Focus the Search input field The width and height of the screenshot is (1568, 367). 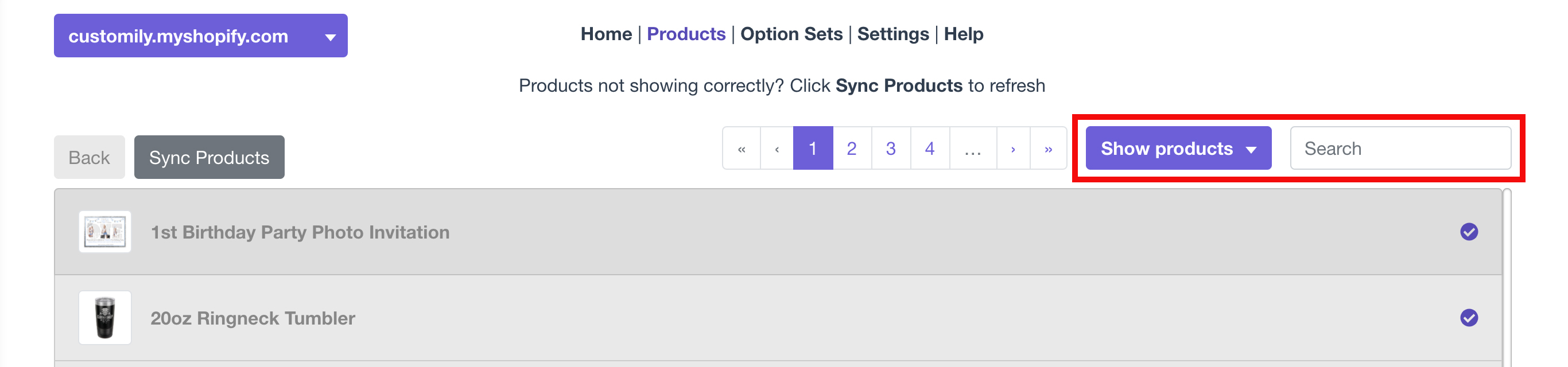point(1400,149)
